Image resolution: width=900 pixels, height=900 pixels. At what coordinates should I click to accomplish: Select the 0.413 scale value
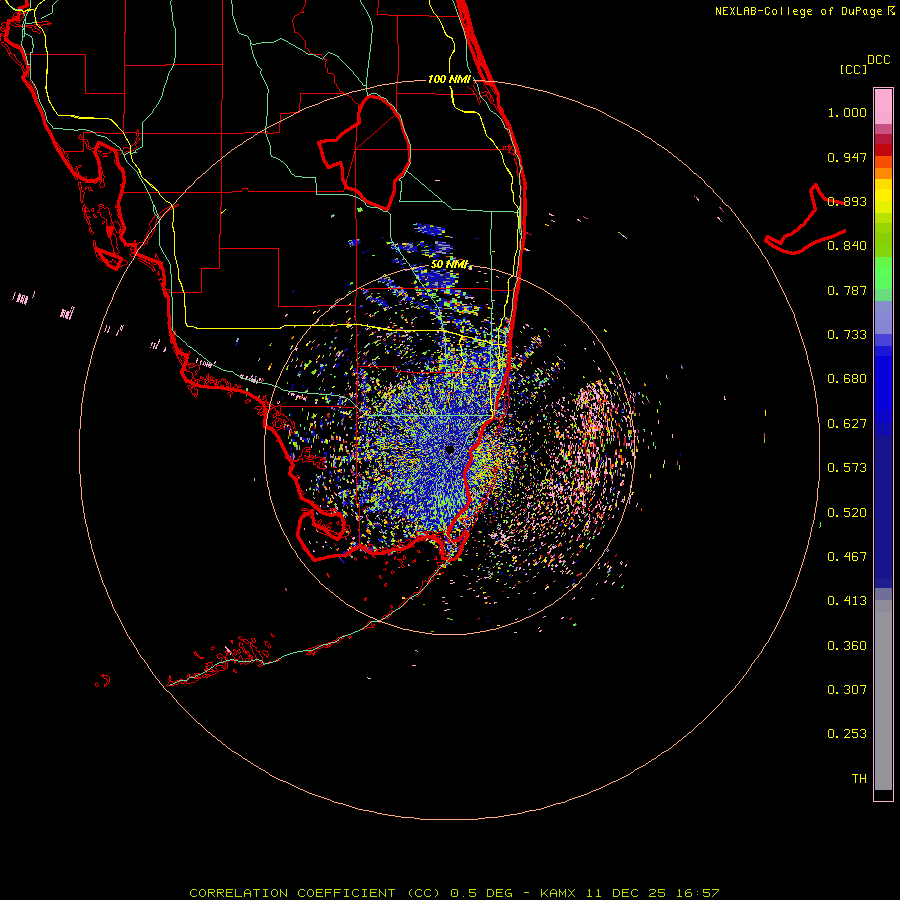point(847,601)
